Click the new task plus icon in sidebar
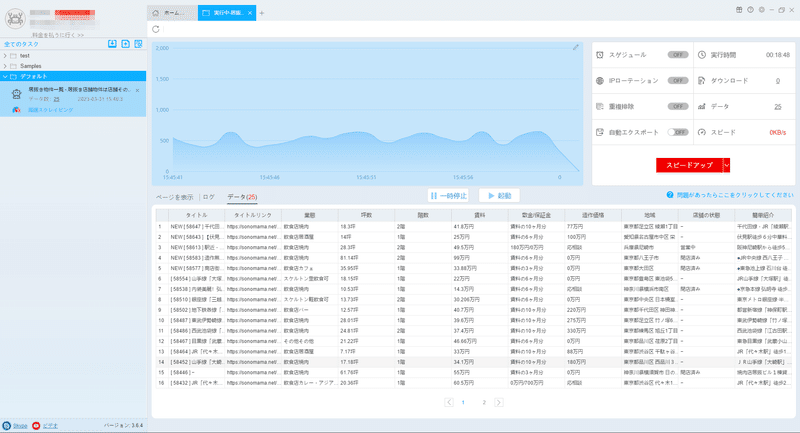This screenshot has height=433, width=800. 126,44
